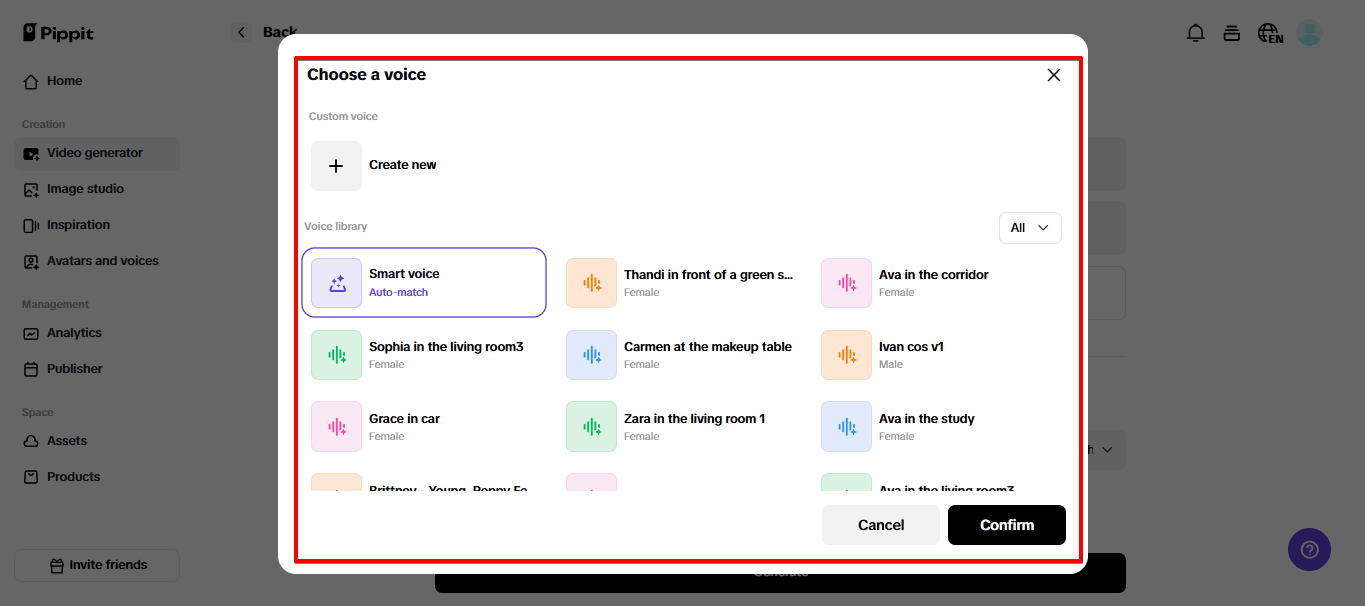This screenshot has height=606, width=1365.
Task: Open Avatars and voices section
Action: click(102, 260)
